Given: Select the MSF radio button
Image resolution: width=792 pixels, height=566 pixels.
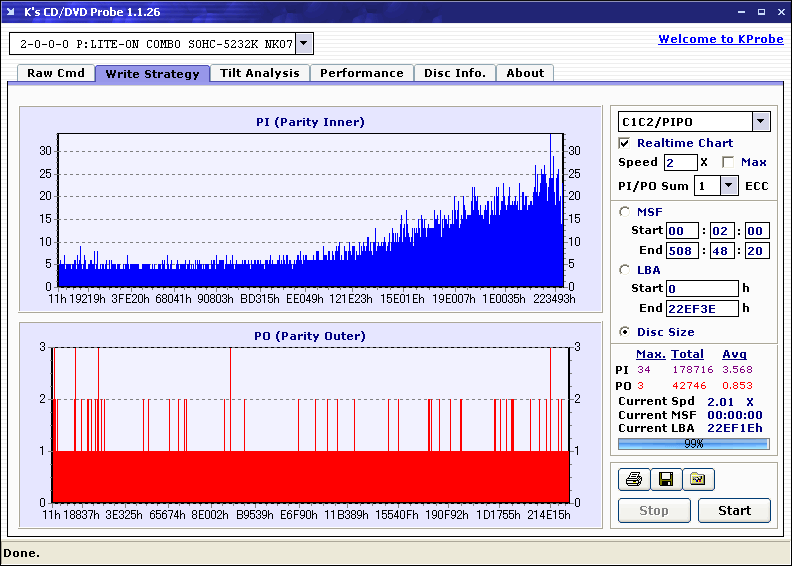Looking at the screenshot, I should (625, 211).
